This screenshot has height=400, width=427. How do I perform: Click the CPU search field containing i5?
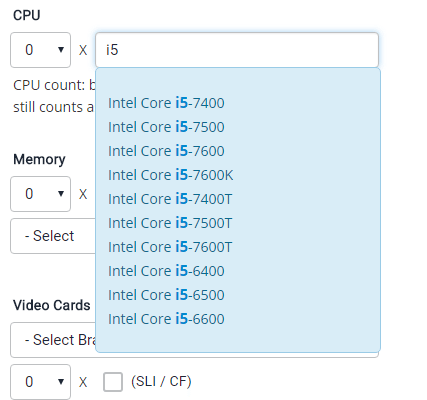237,50
